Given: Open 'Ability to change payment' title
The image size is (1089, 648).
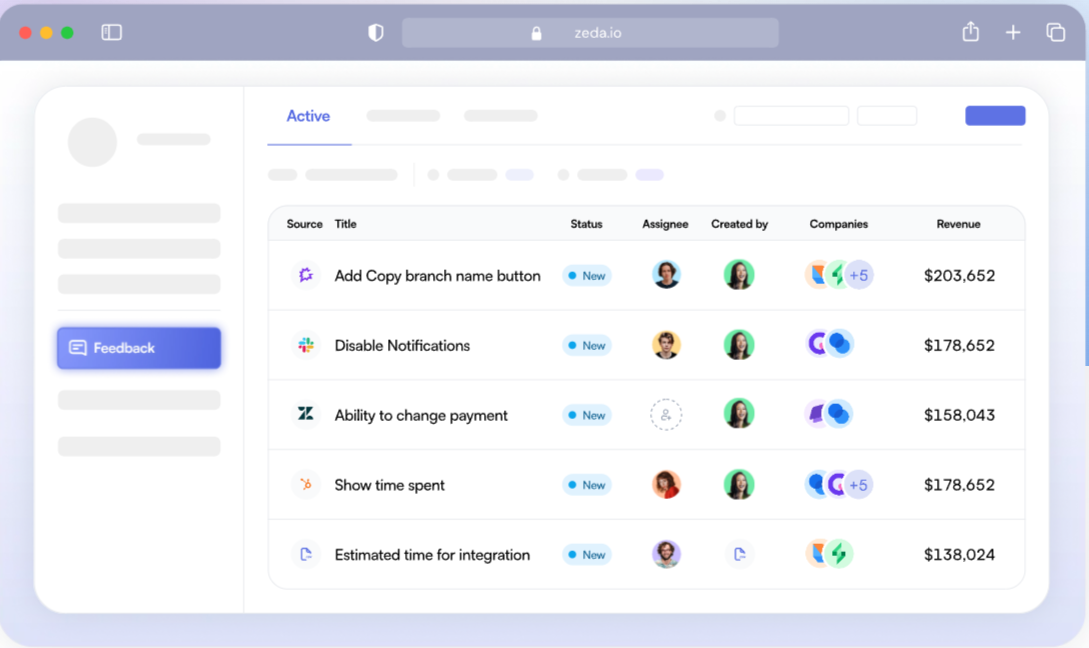Looking at the screenshot, I should point(421,415).
